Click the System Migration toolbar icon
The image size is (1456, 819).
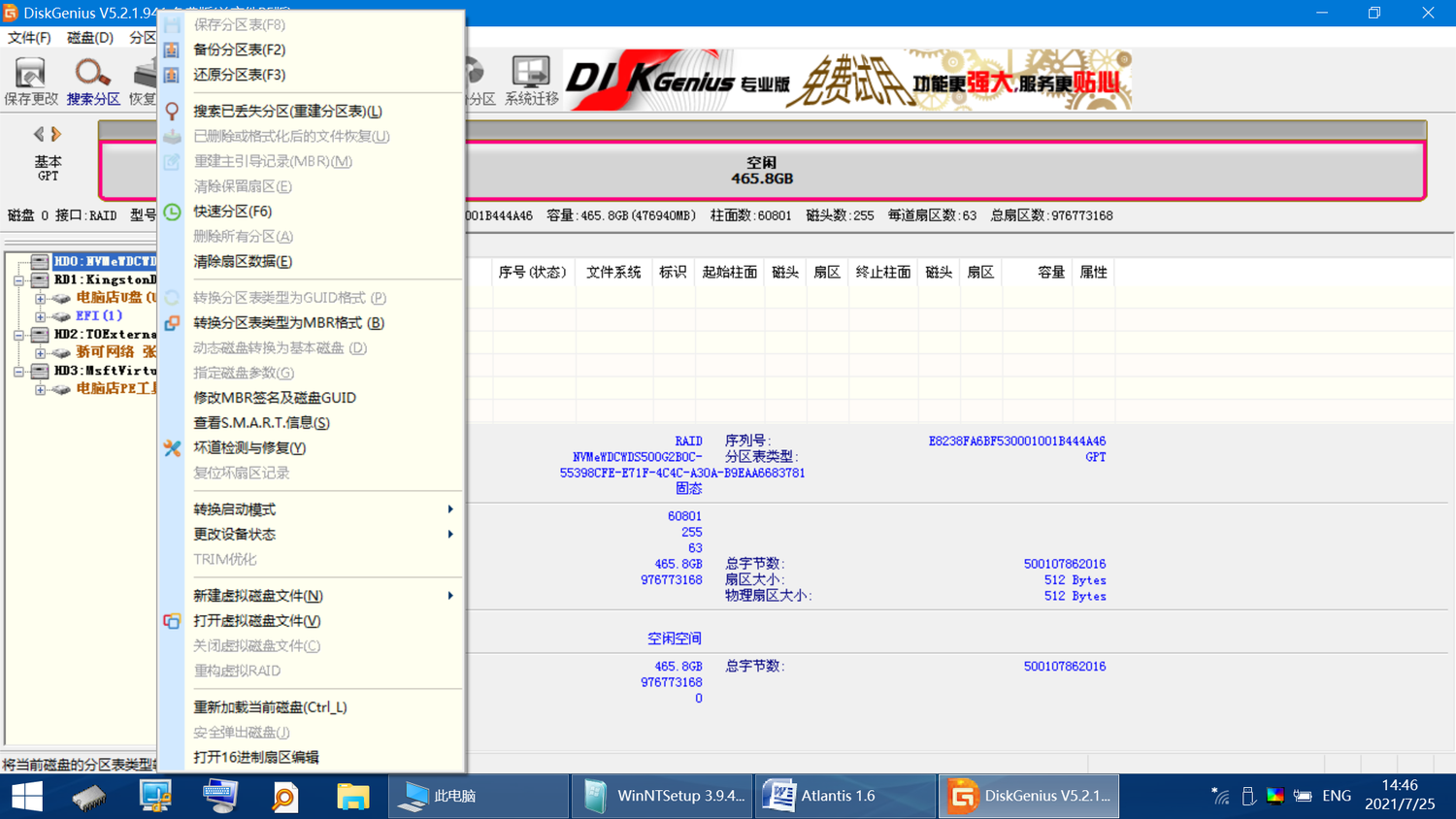[531, 73]
